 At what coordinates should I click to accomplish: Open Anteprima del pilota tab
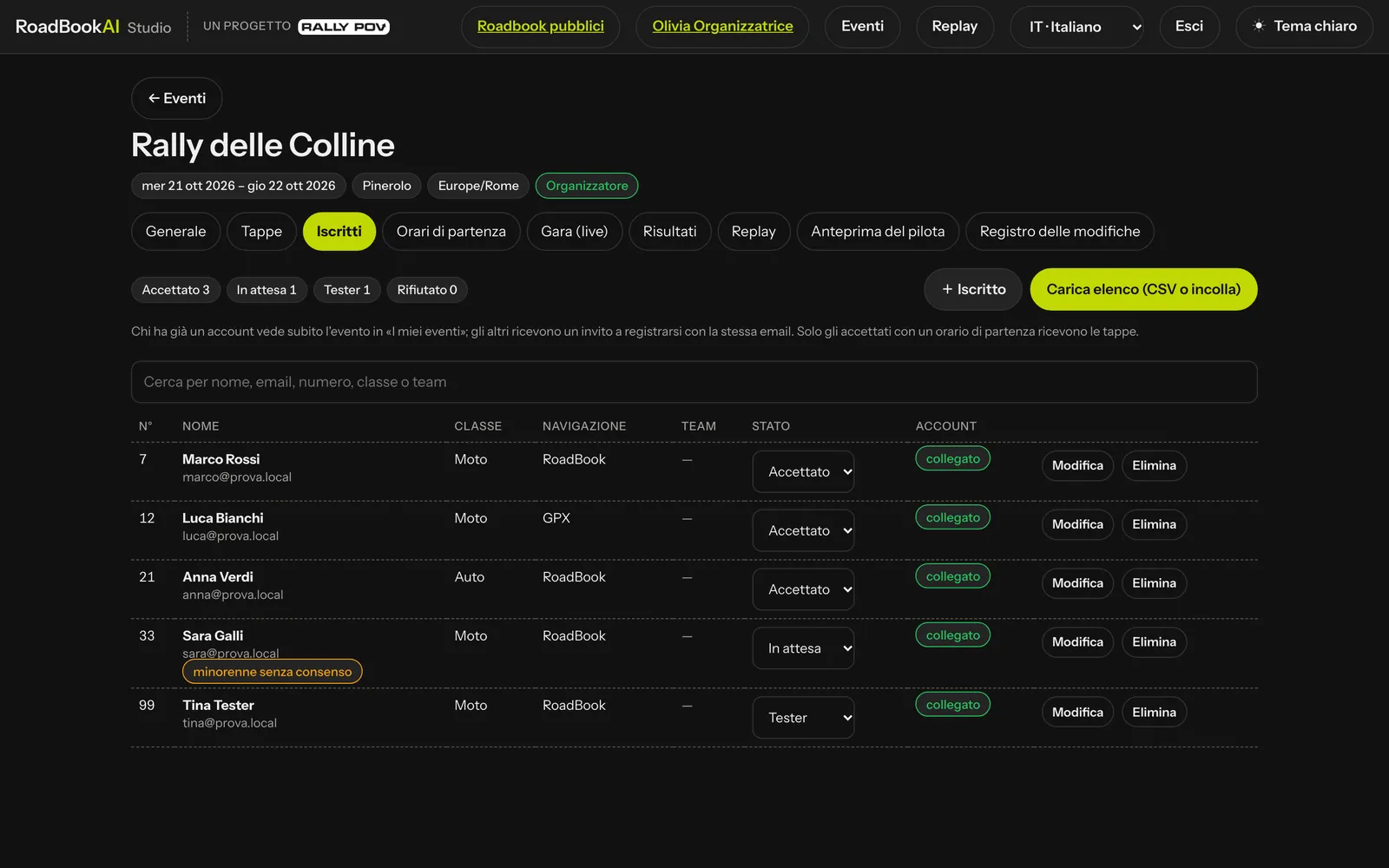878,232
